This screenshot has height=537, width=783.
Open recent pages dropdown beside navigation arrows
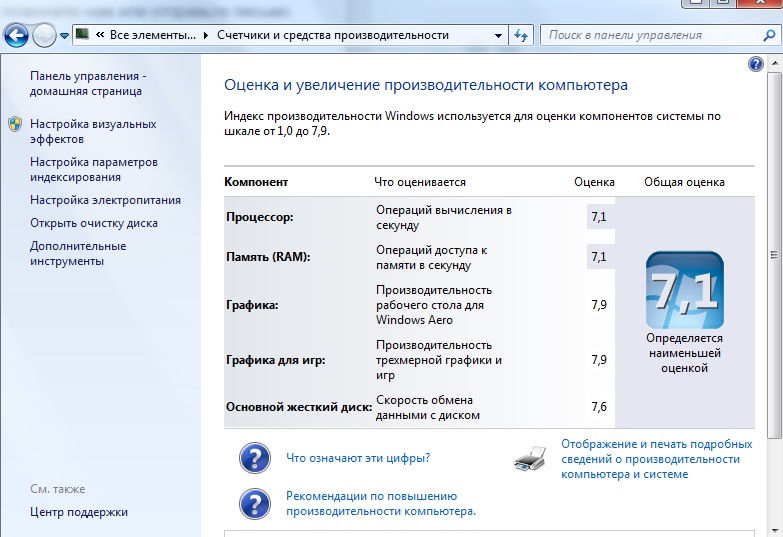point(64,36)
